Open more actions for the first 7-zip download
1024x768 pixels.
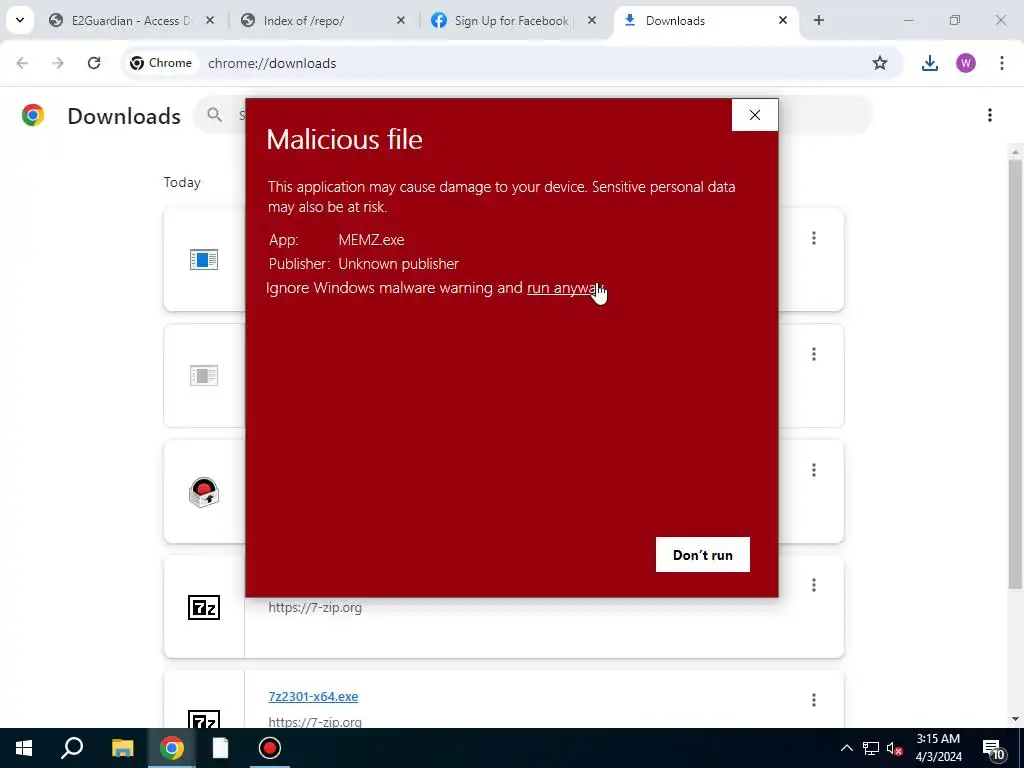click(814, 585)
